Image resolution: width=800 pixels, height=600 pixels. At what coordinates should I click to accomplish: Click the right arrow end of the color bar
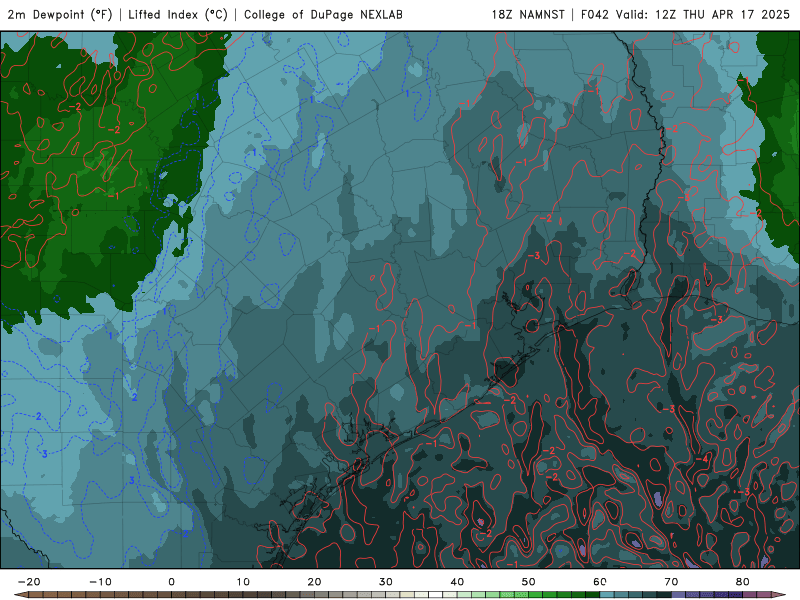(780, 595)
